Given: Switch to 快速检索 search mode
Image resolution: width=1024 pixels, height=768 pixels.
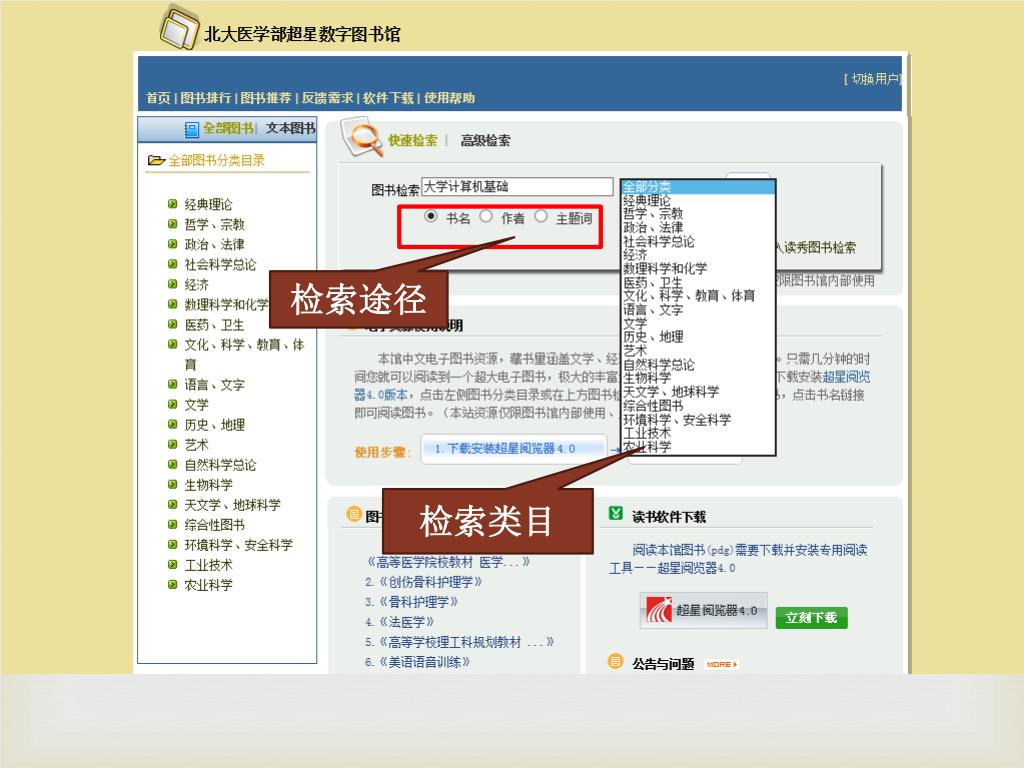Looking at the screenshot, I should pos(413,140).
